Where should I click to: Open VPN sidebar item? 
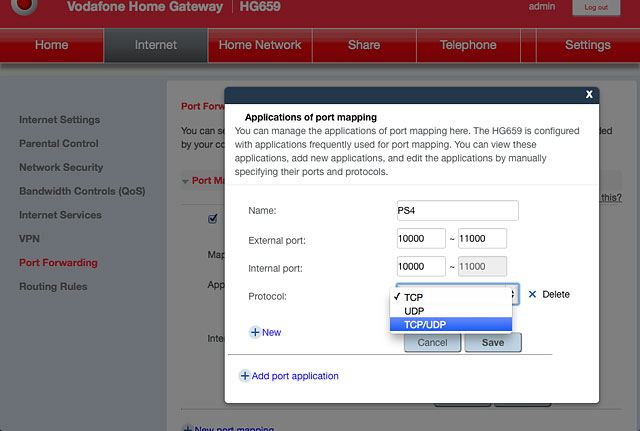click(x=29, y=239)
